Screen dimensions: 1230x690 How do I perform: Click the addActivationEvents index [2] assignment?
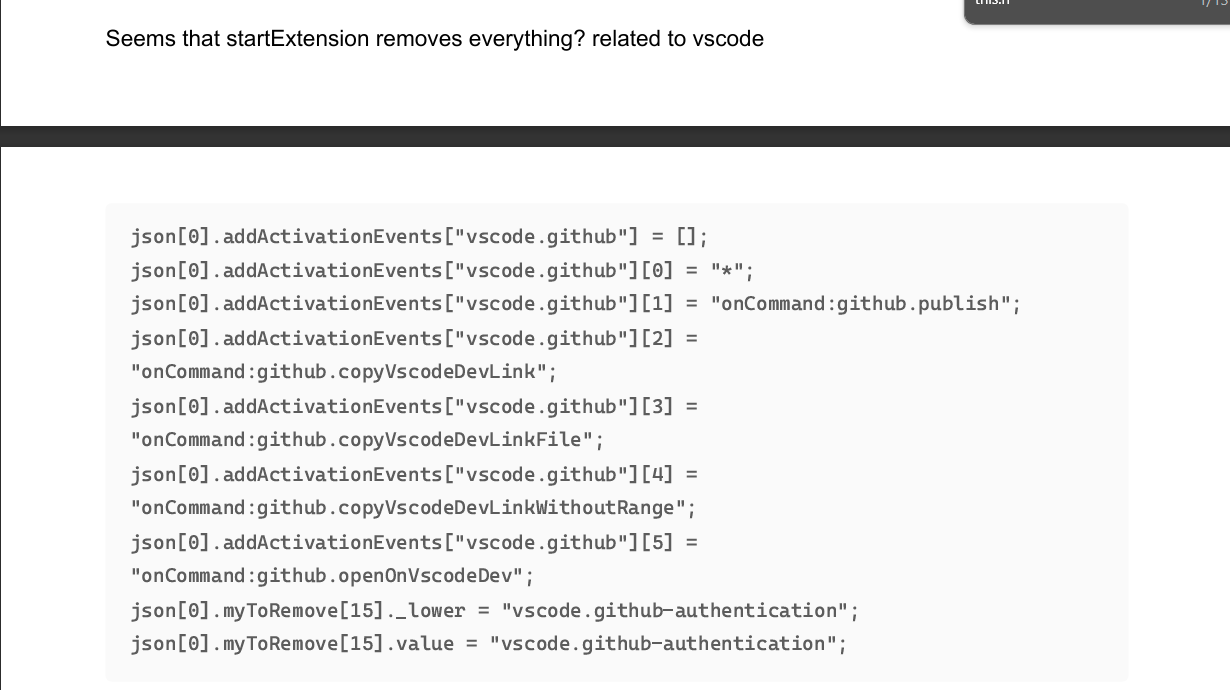pyautogui.click(x=414, y=339)
